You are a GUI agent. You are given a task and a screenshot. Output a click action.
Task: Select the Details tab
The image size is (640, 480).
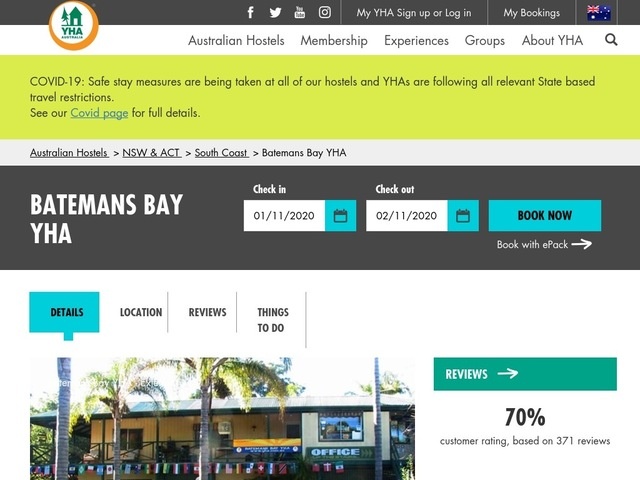[x=64, y=312]
